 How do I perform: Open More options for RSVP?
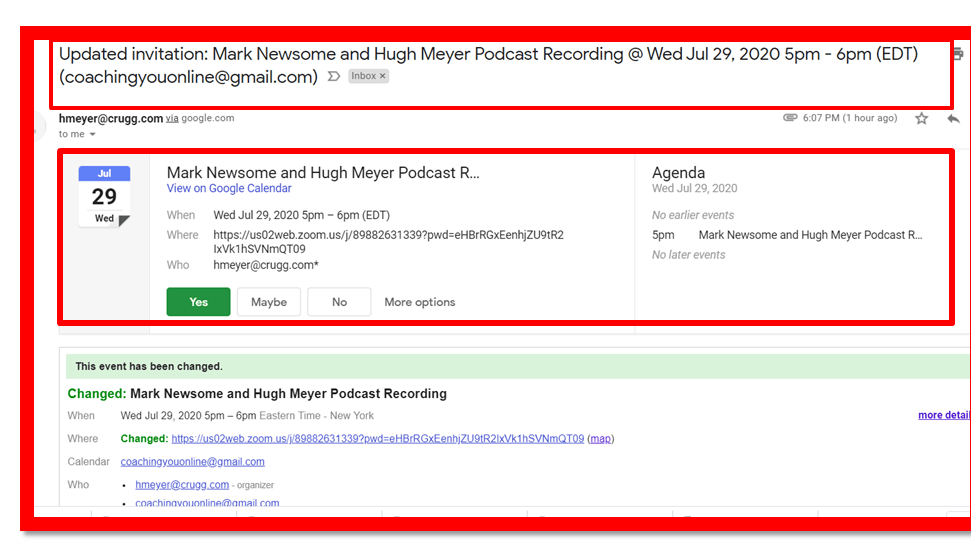pos(419,302)
